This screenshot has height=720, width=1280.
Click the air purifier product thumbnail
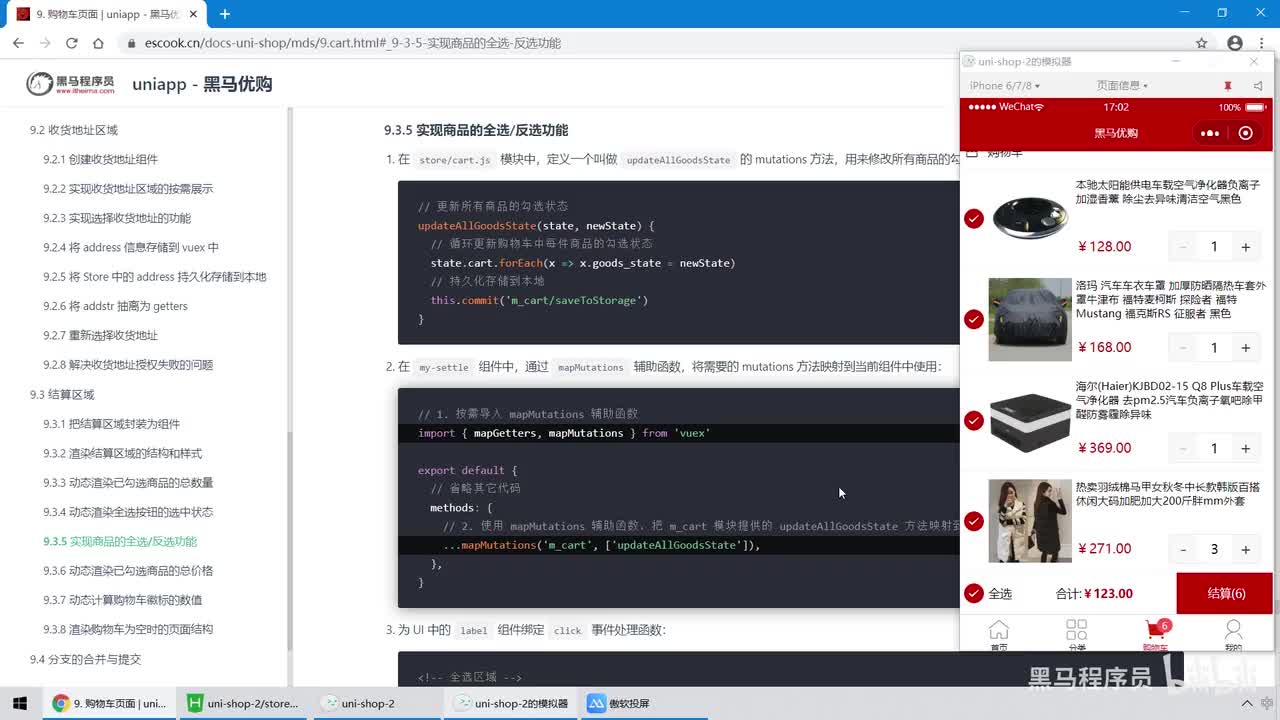[1030, 218]
